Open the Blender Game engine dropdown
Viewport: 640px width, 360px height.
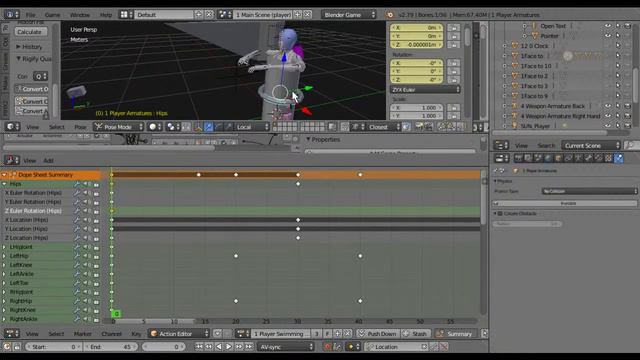348,15
